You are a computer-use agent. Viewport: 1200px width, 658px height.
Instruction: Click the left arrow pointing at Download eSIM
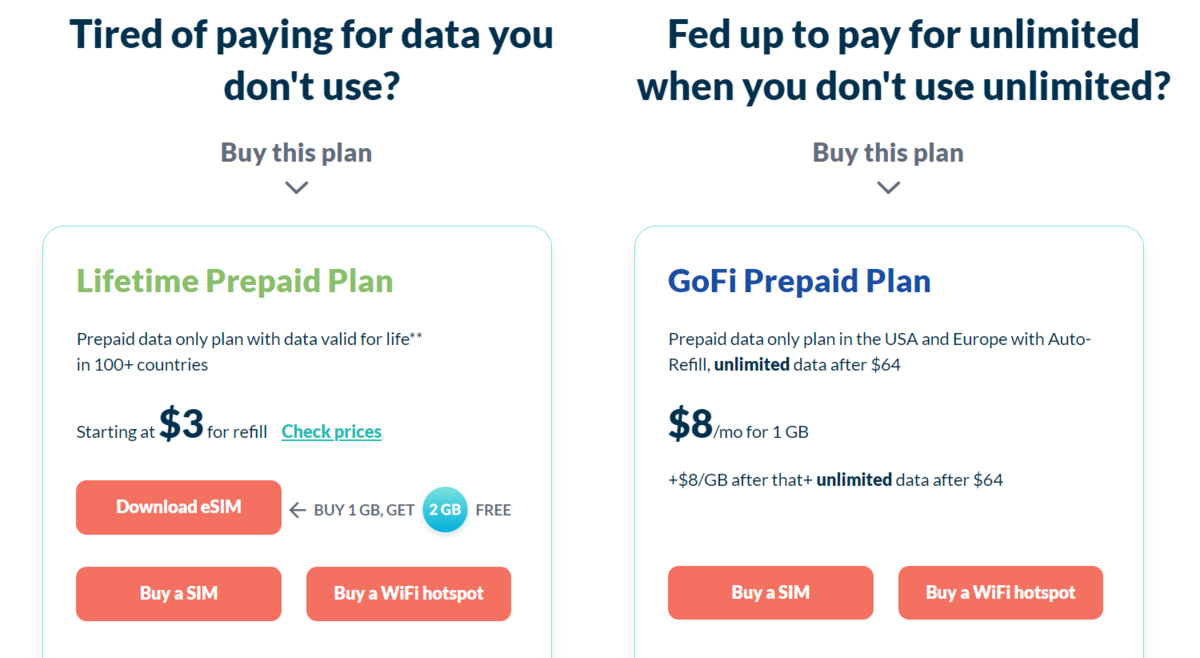pos(297,509)
